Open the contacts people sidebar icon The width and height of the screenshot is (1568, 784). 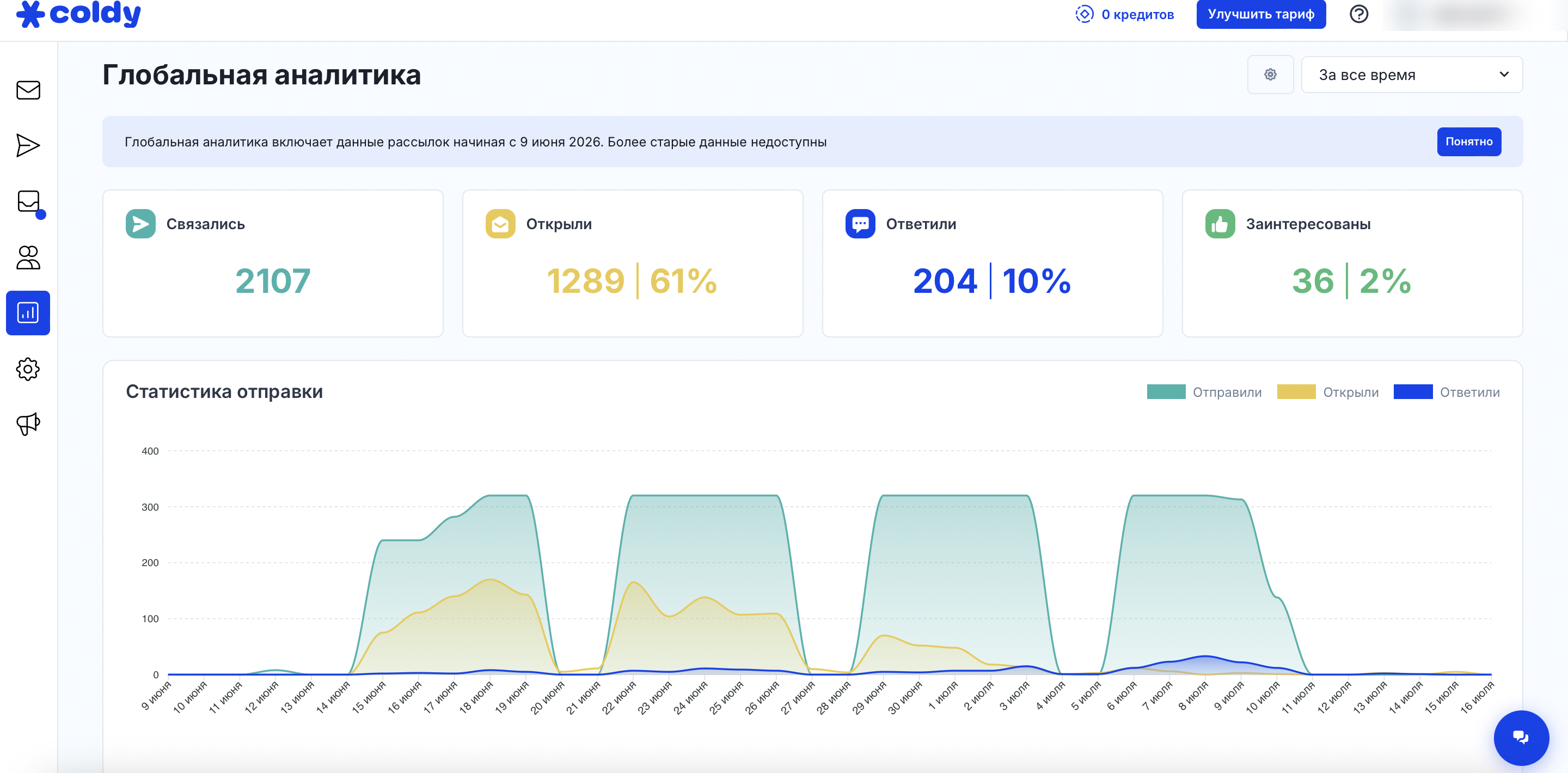point(28,257)
